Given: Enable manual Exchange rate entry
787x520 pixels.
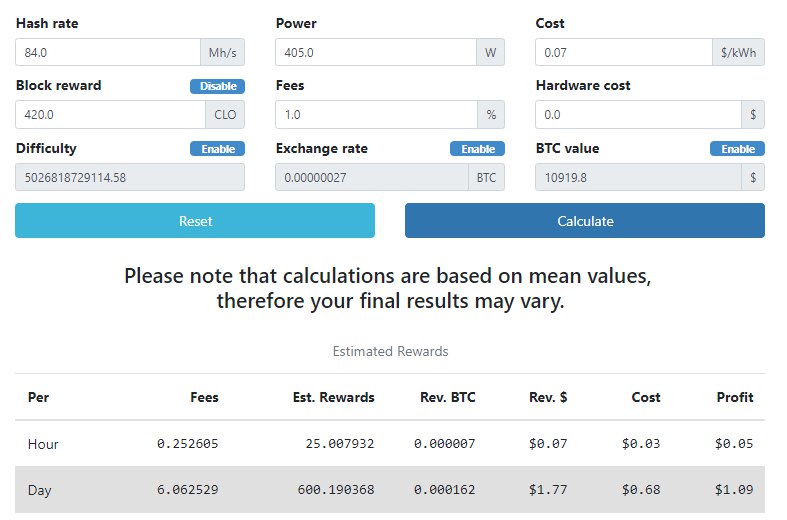Looking at the screenshot, I should [x=477, y=149].
